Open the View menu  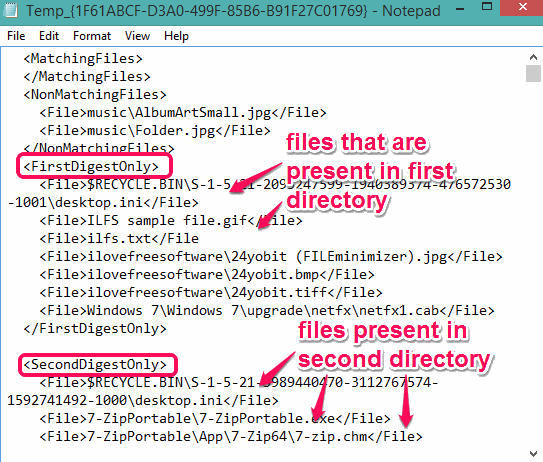[137, 36]
